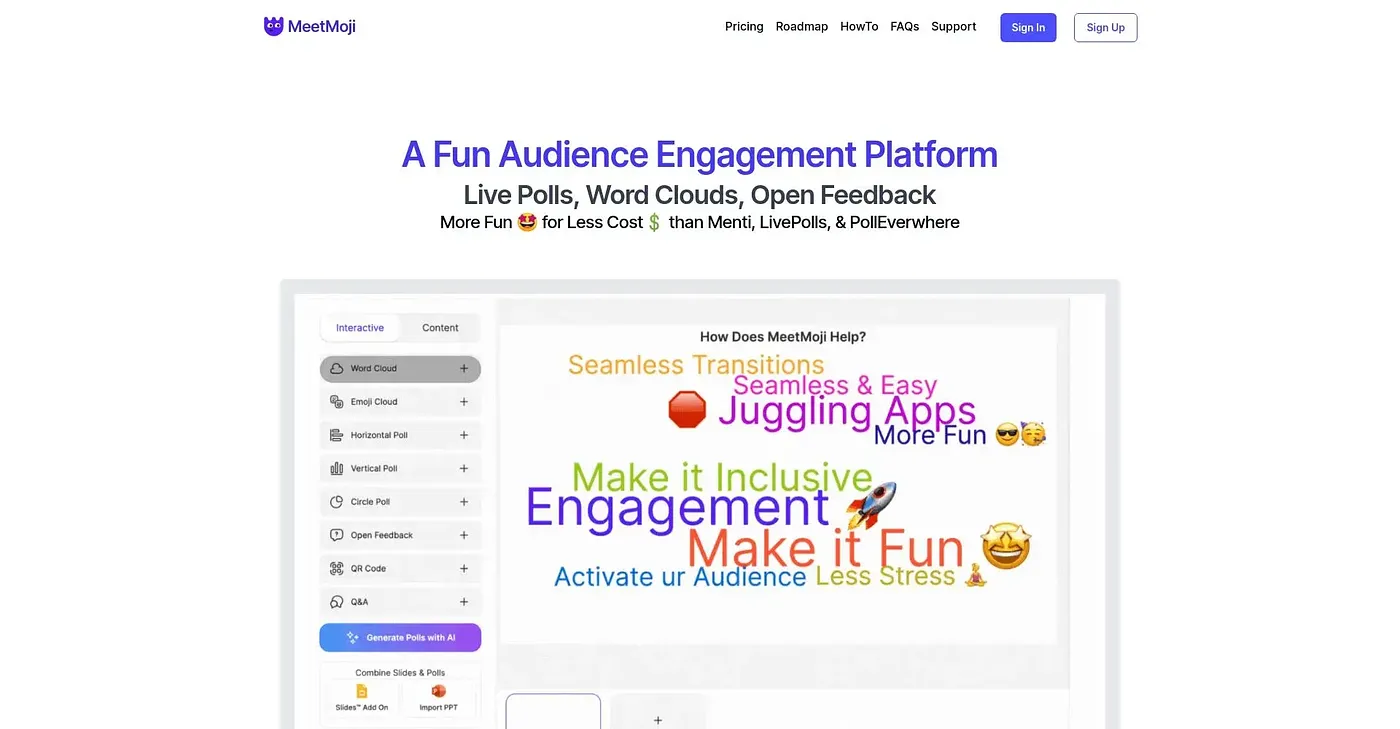Click the MeetMoji owl logo icon

[273, 26]
